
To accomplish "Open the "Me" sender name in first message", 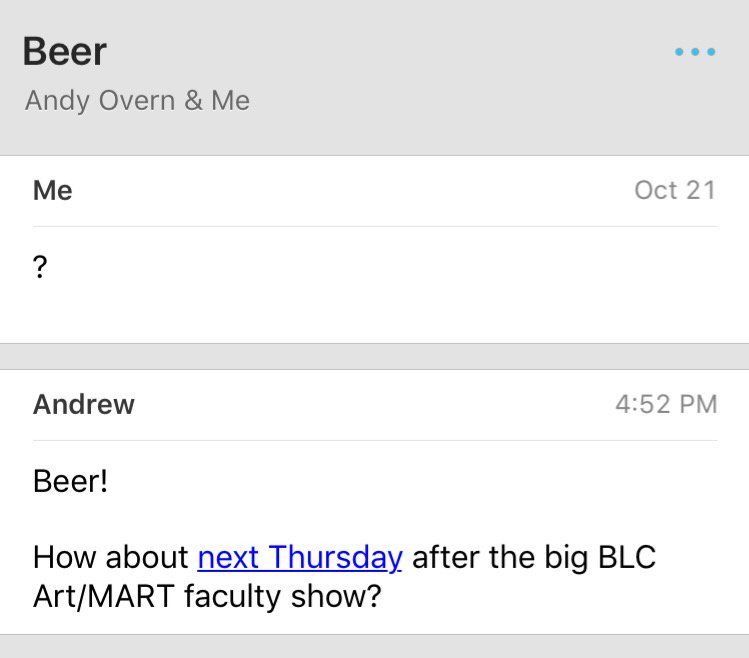I will pos(53,190).
